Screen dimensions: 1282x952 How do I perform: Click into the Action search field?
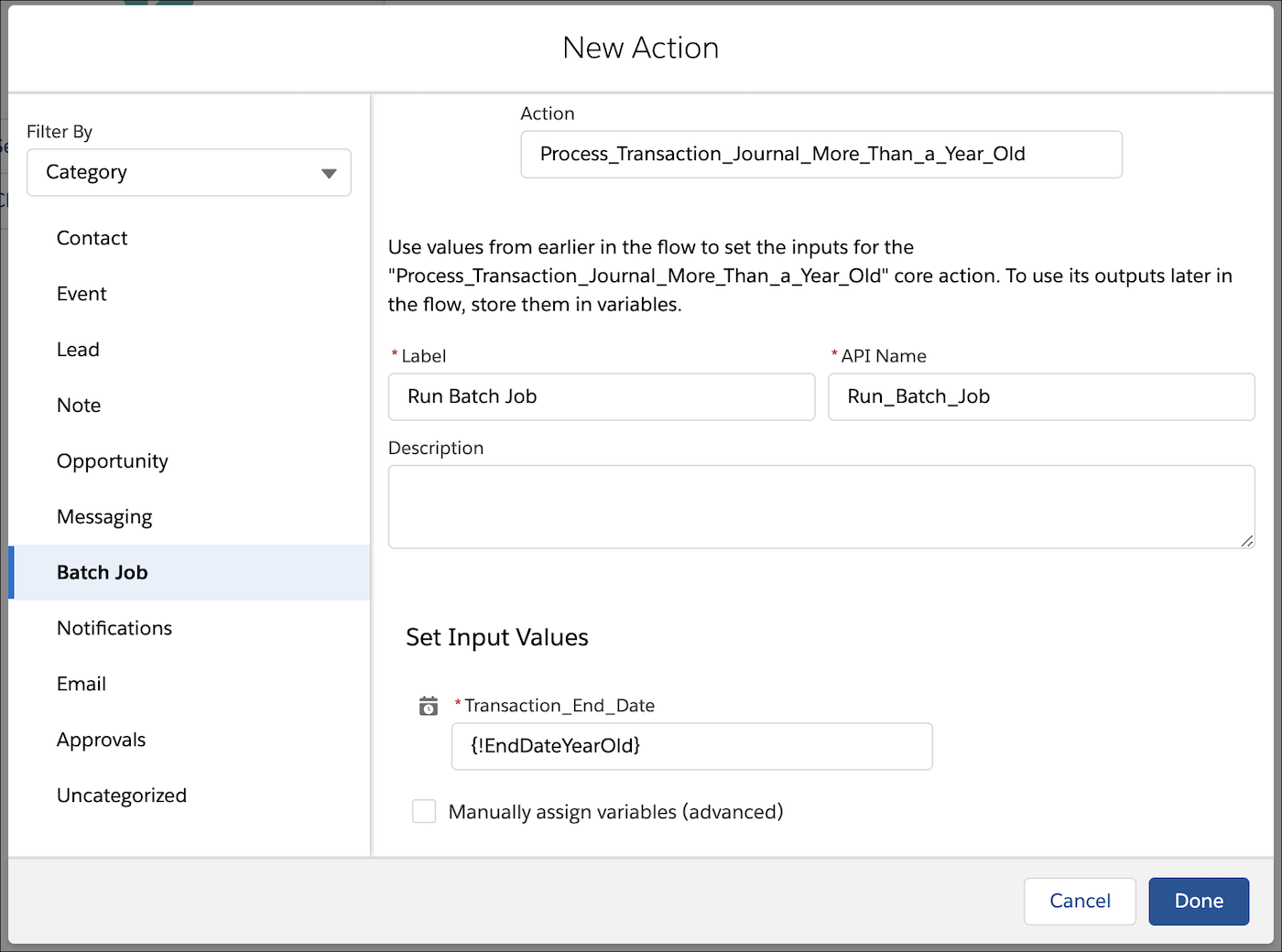point(820,154)
